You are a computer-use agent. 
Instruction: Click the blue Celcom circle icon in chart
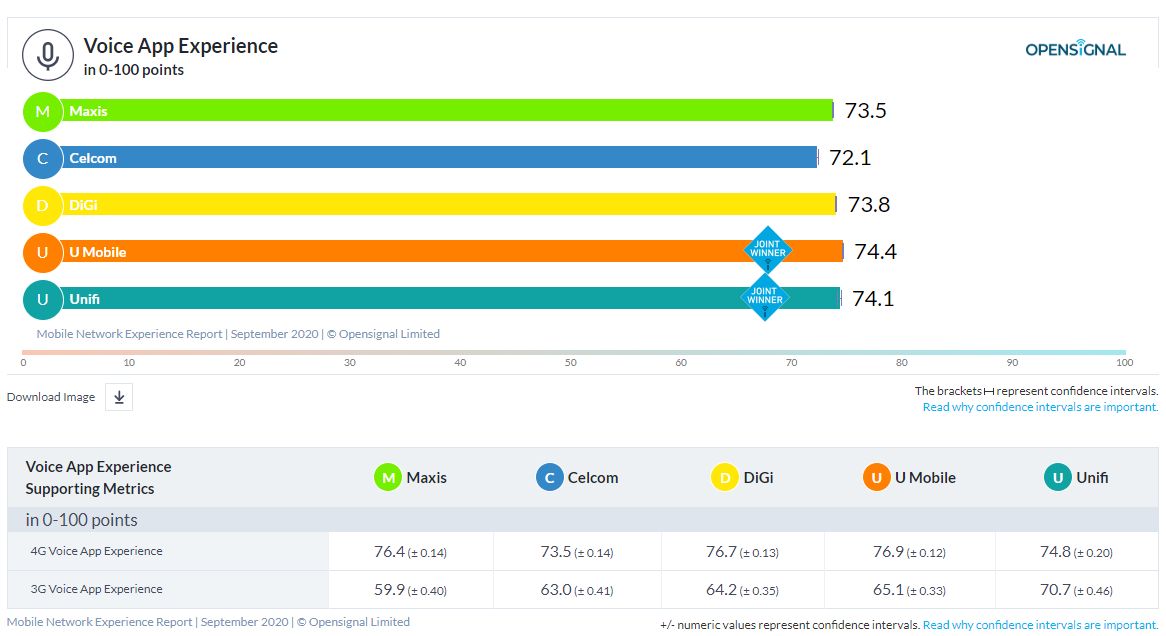point(43,158)
